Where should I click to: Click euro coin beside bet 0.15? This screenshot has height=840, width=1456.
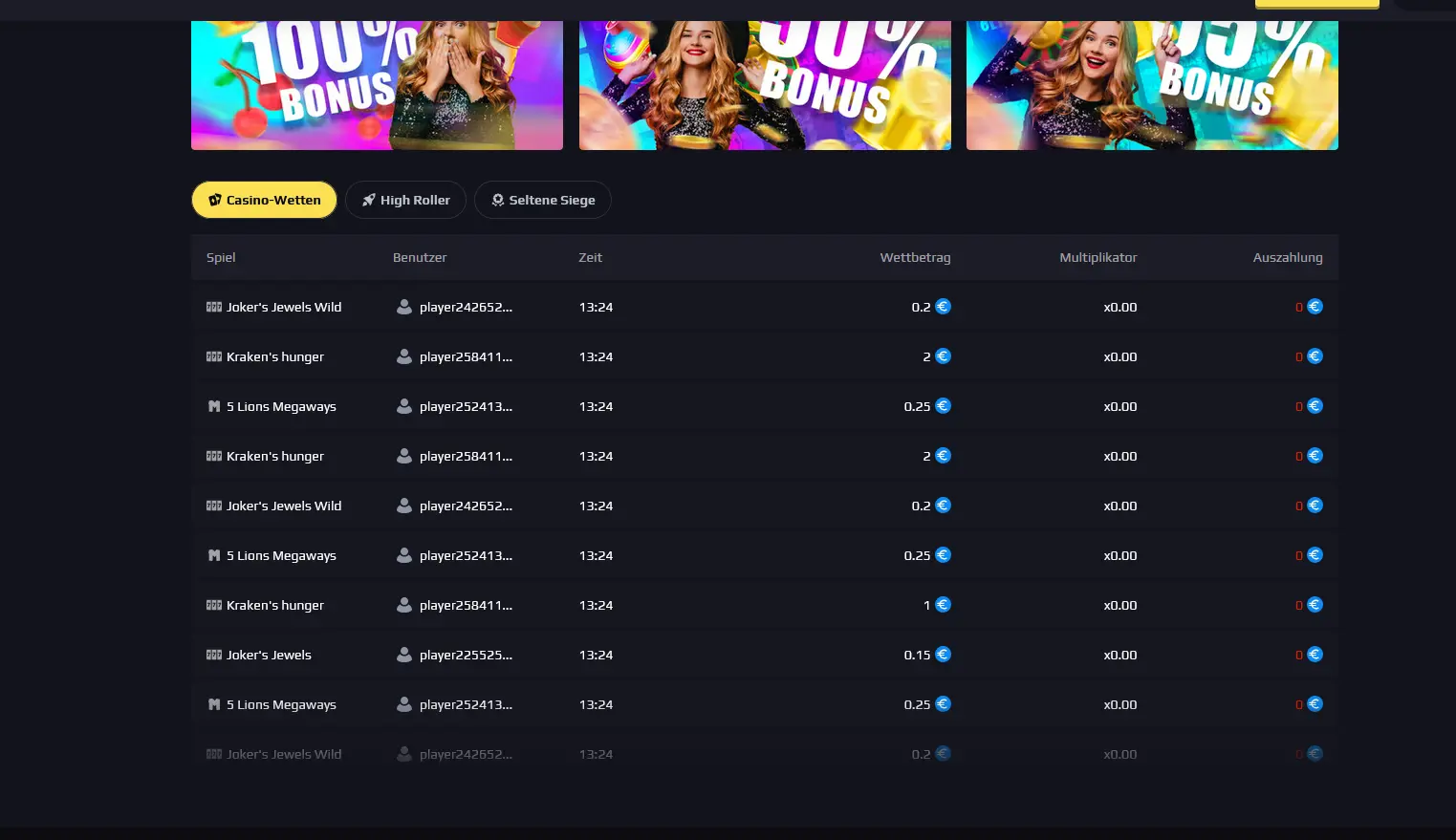943,655
